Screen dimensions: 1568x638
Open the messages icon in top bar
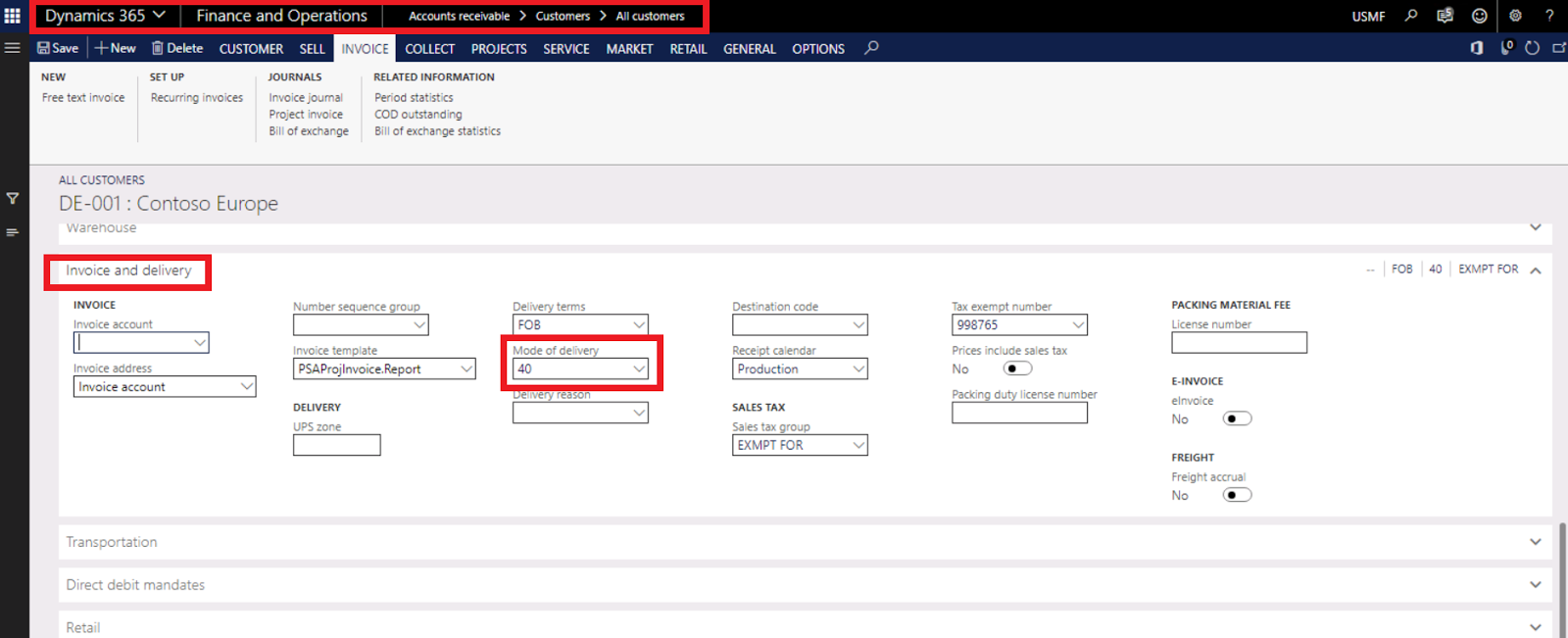pos(1445,16)
